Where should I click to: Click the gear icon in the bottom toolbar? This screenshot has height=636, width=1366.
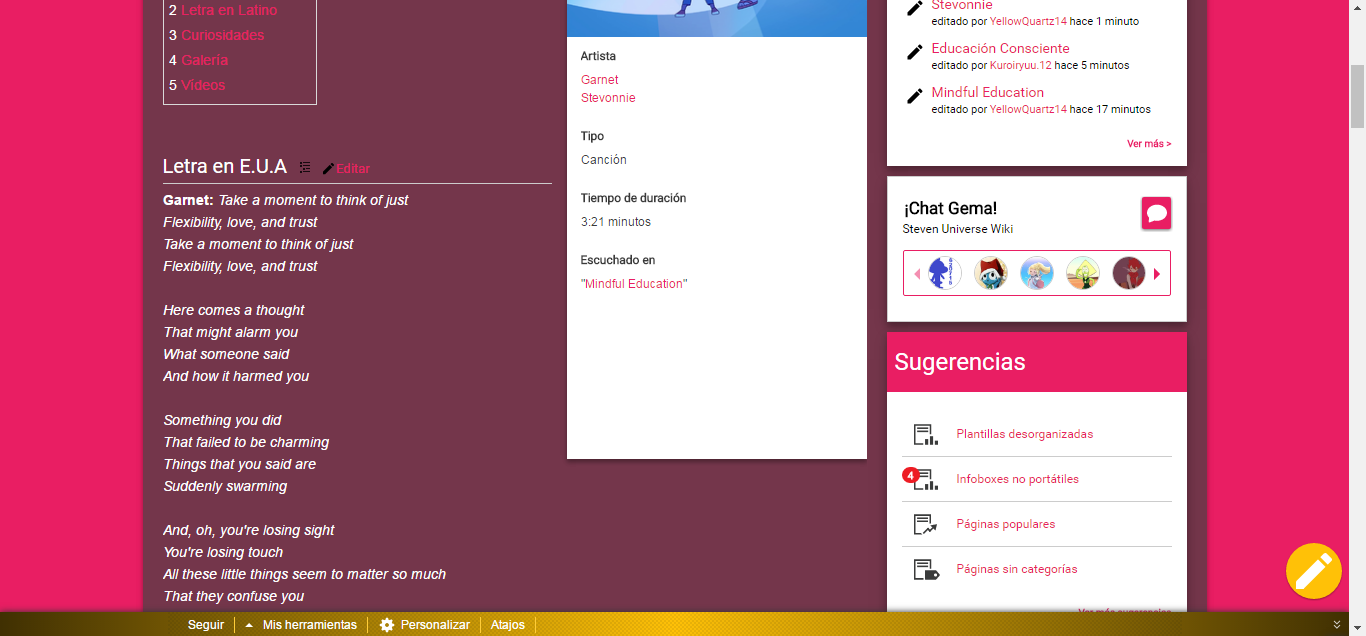387,625
